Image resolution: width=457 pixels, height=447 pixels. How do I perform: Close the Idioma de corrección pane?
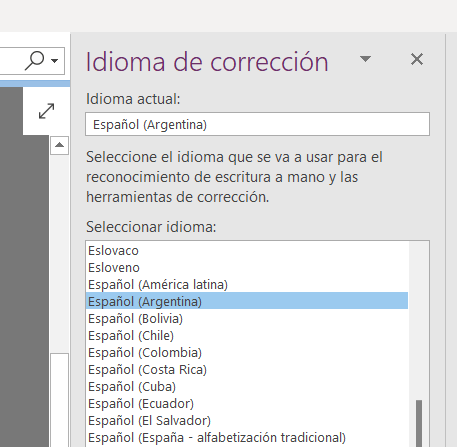pyautogui.click(x=417, y=59)
